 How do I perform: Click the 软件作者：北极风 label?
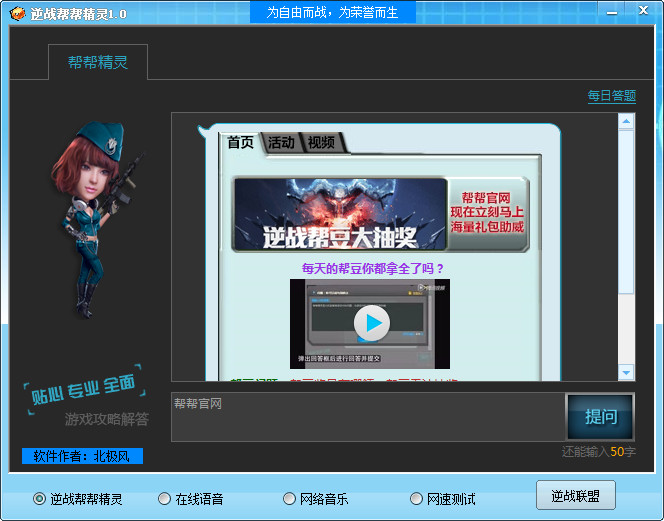click(x=82, y=456)
